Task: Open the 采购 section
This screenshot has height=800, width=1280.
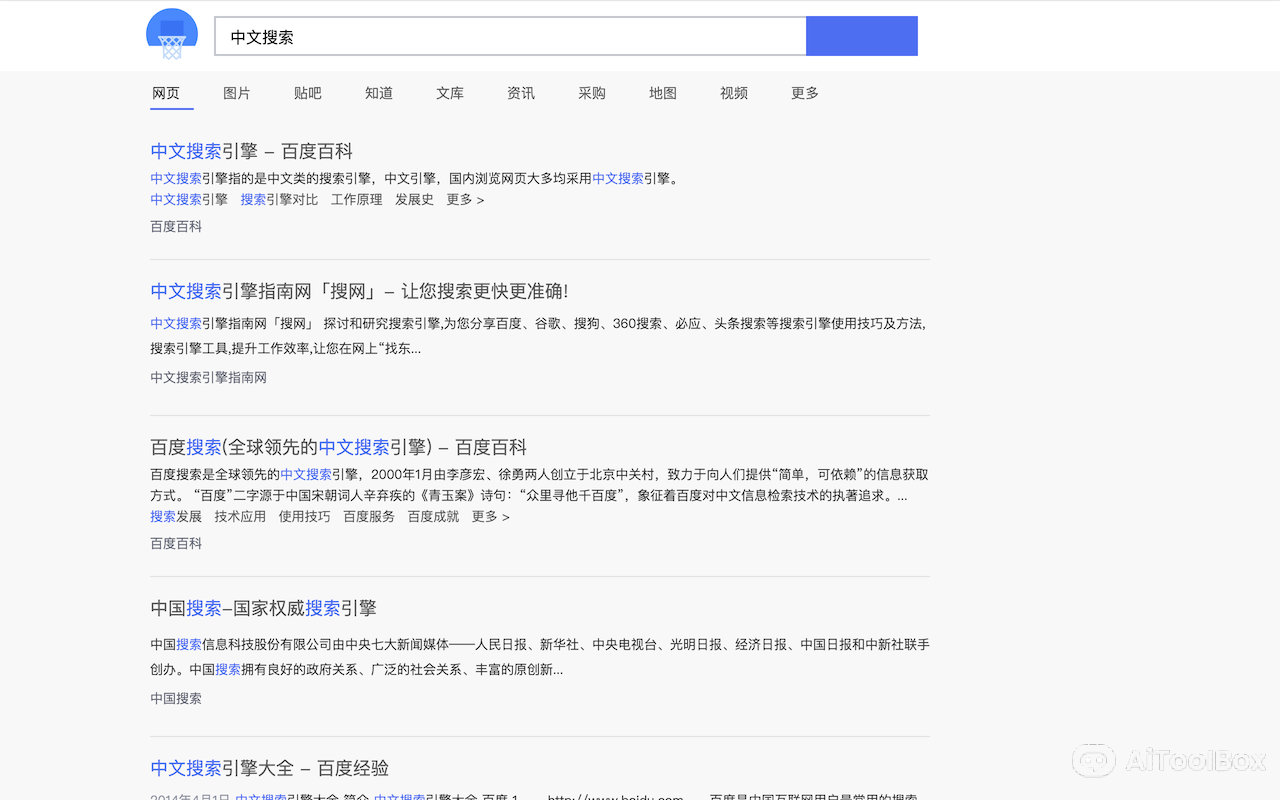Action: [x=592, y=93]
